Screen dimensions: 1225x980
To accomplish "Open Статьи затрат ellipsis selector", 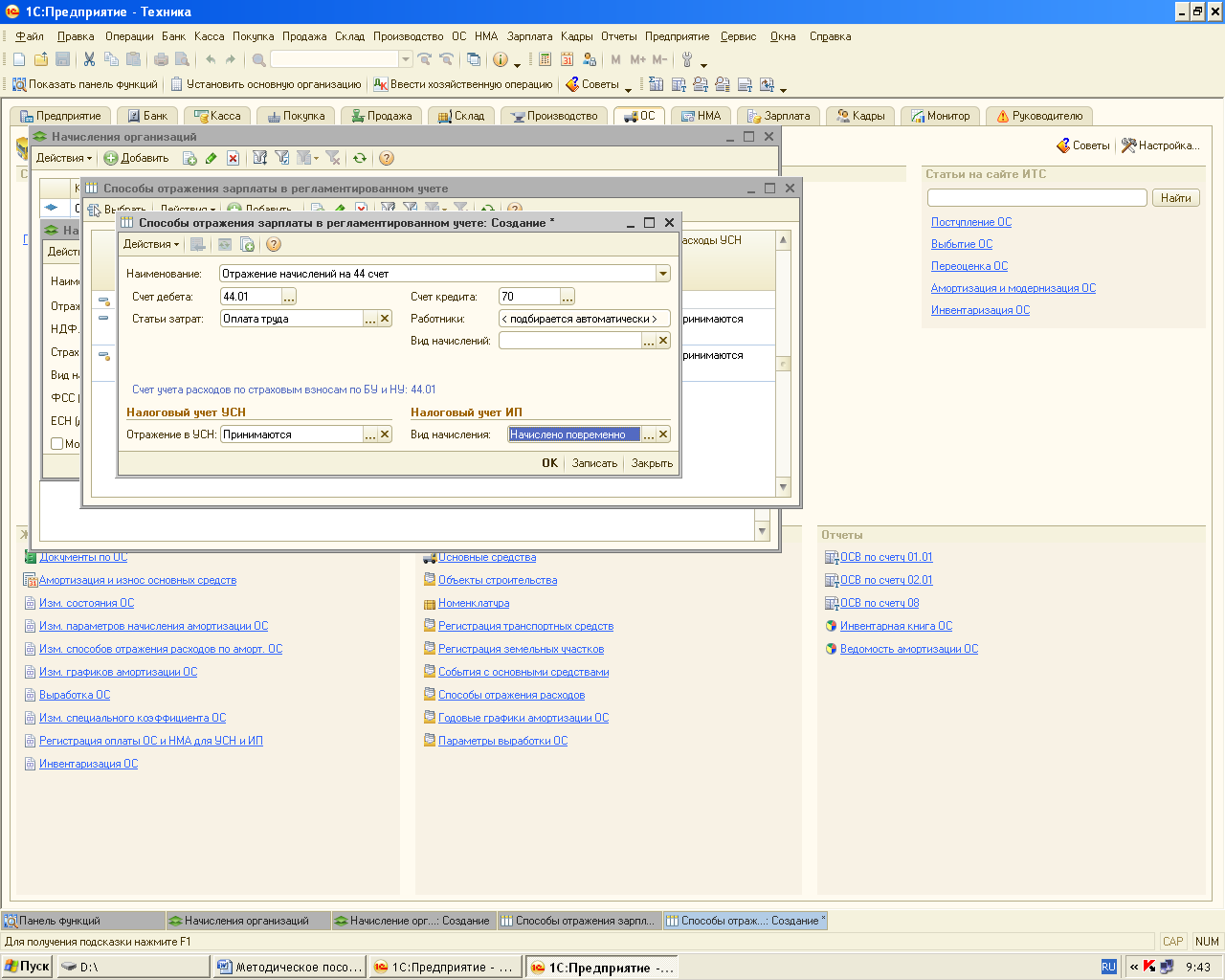I will tap(370, 319).
